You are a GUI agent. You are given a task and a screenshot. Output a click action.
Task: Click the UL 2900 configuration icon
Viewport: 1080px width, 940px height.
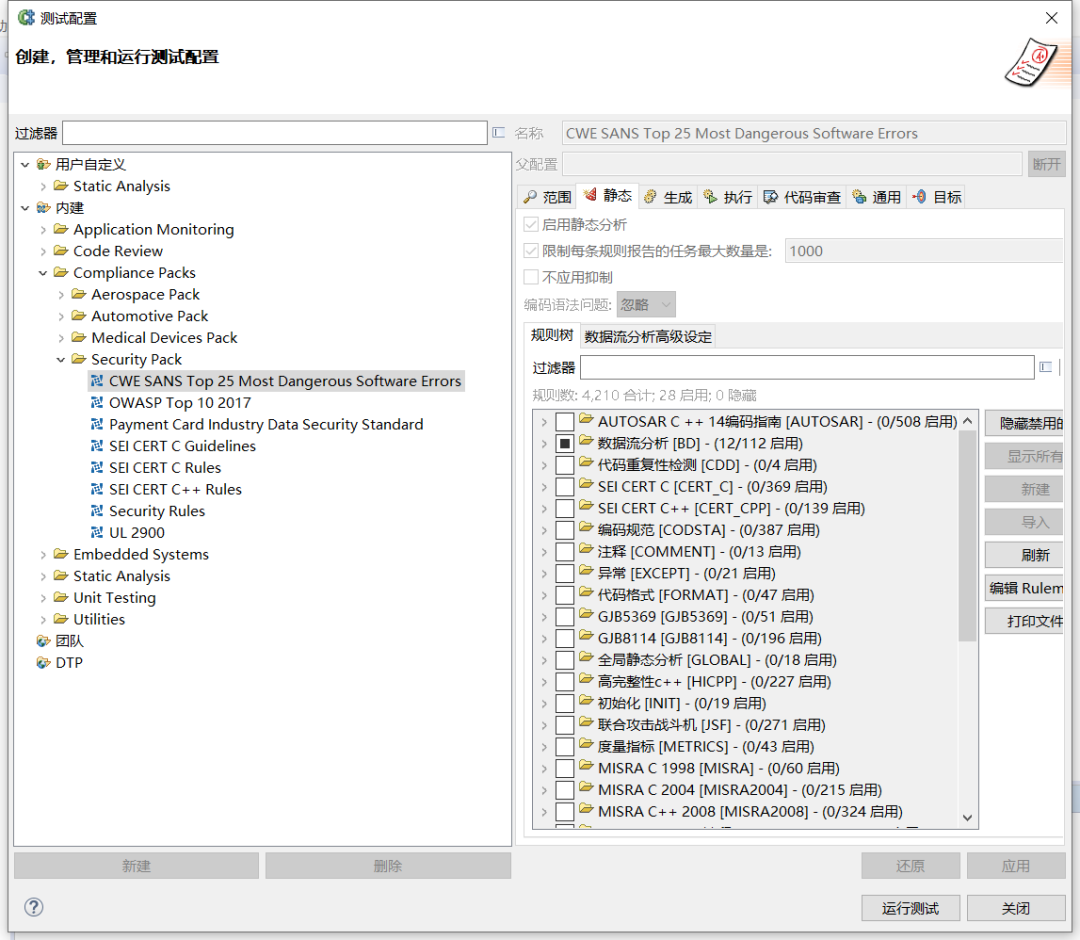(x=97, y=533)
